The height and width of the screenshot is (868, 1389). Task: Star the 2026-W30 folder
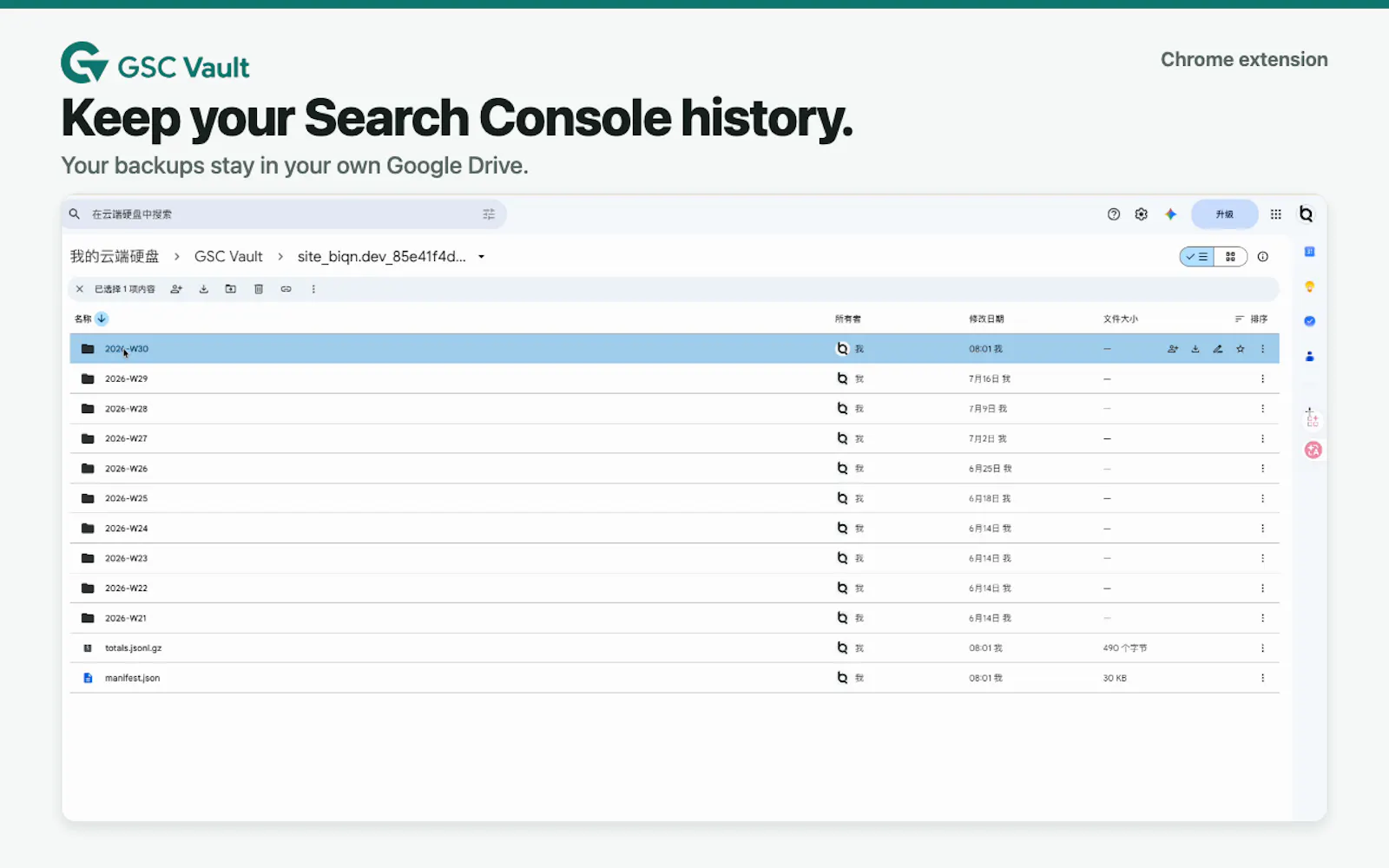click(x=1241, y=349)
